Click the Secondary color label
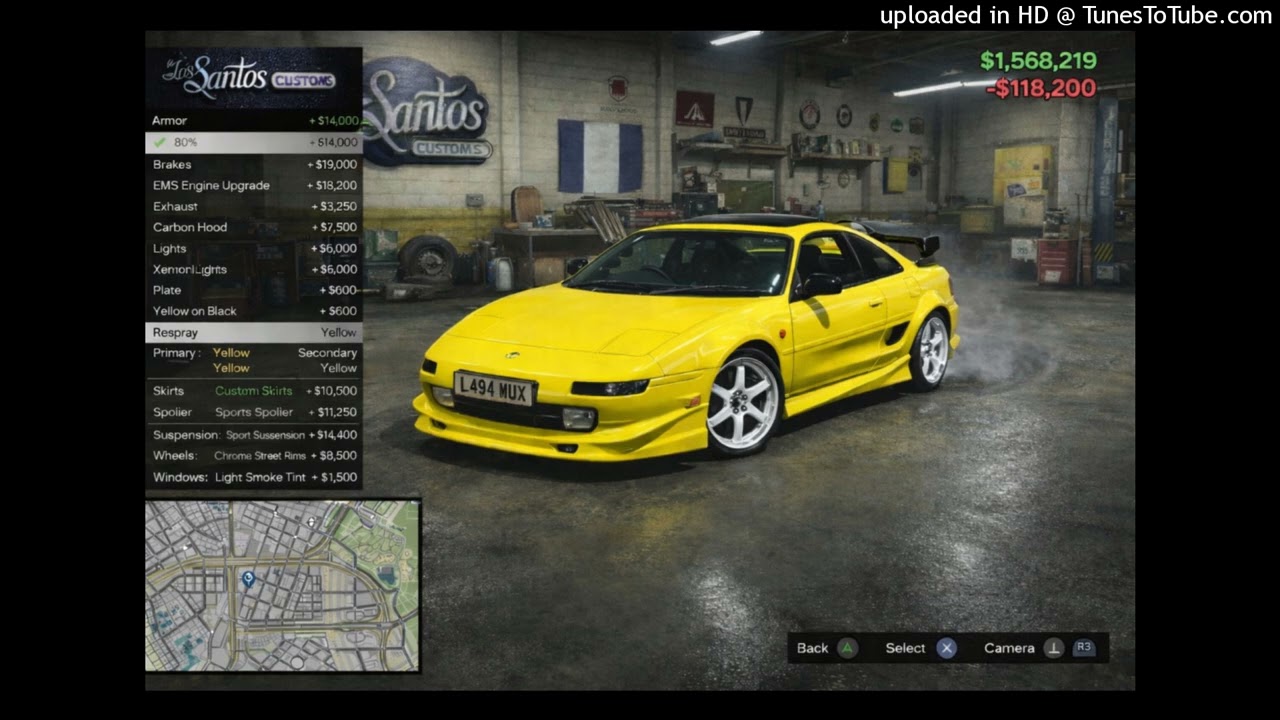 [x=327, y=353]
